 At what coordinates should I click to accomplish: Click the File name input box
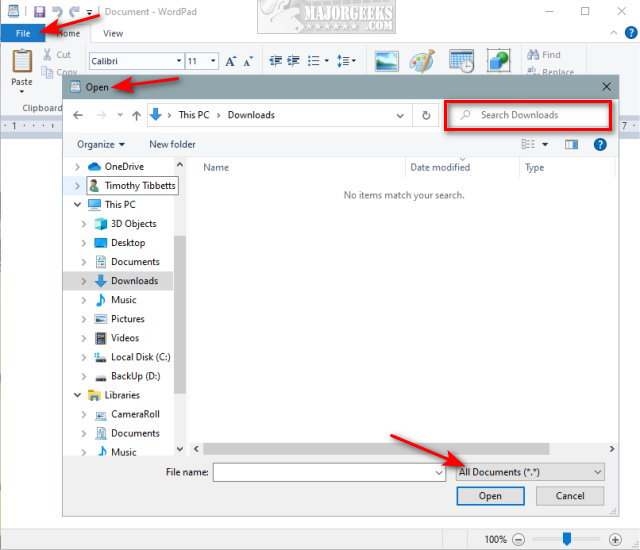(x=329, y=472)
